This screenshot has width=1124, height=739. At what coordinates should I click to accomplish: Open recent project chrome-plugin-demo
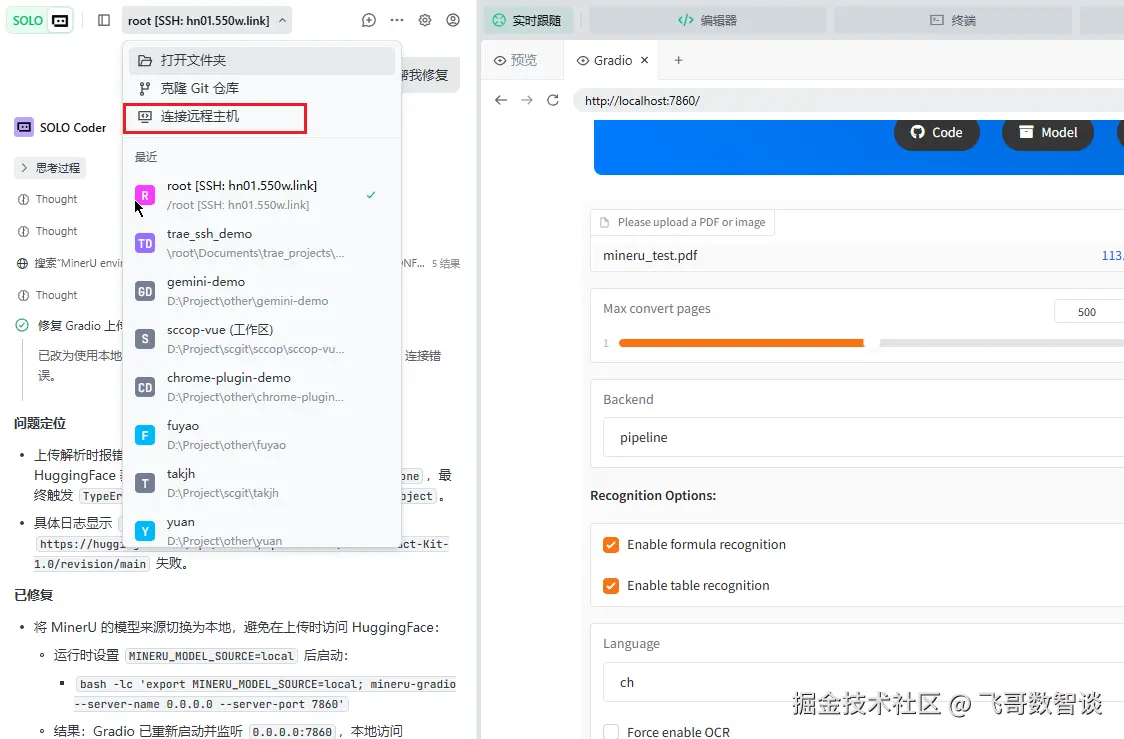tap(262, 387)
